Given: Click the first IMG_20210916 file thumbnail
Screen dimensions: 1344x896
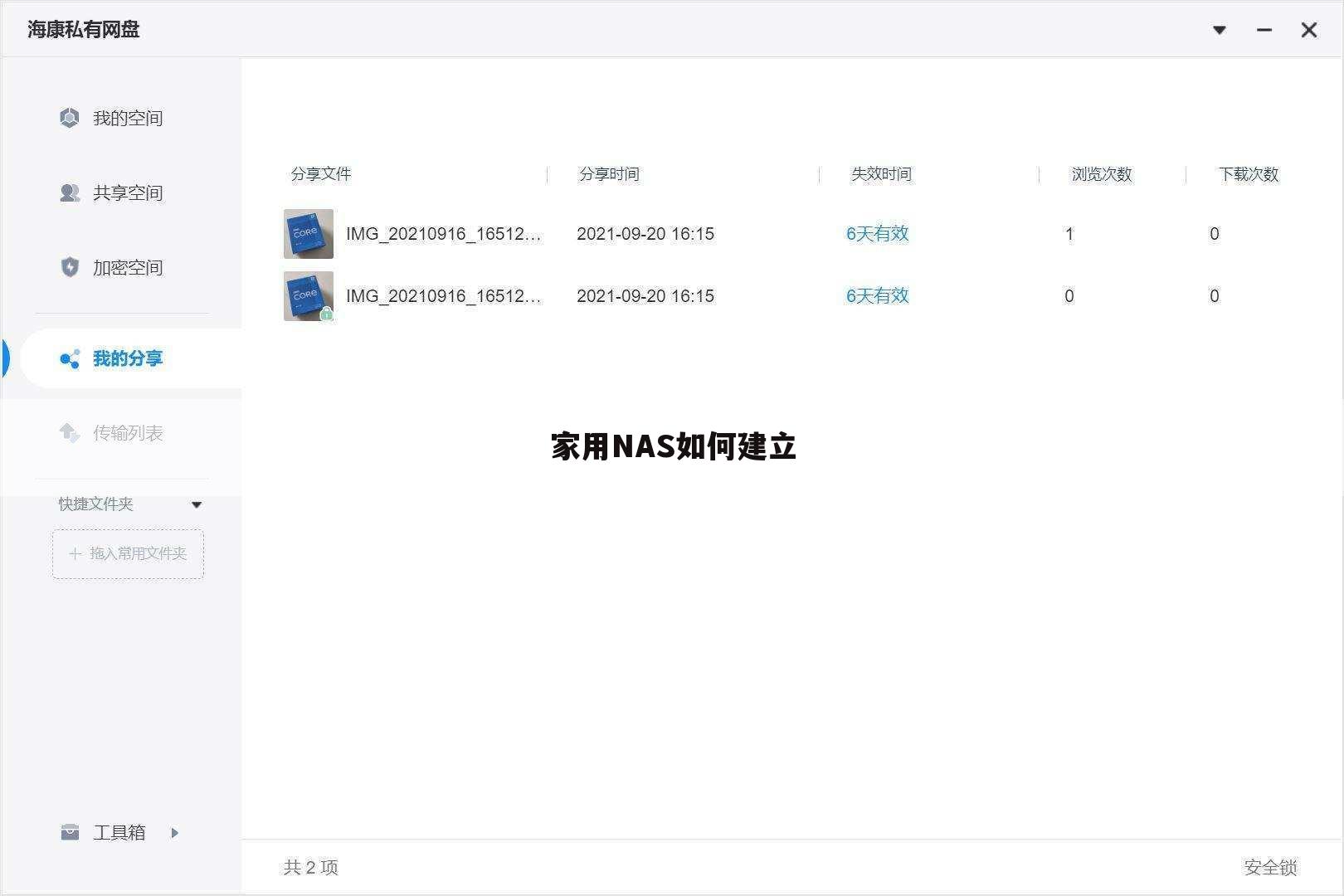Looking at the screenshot, I should (x=308, y=233).
